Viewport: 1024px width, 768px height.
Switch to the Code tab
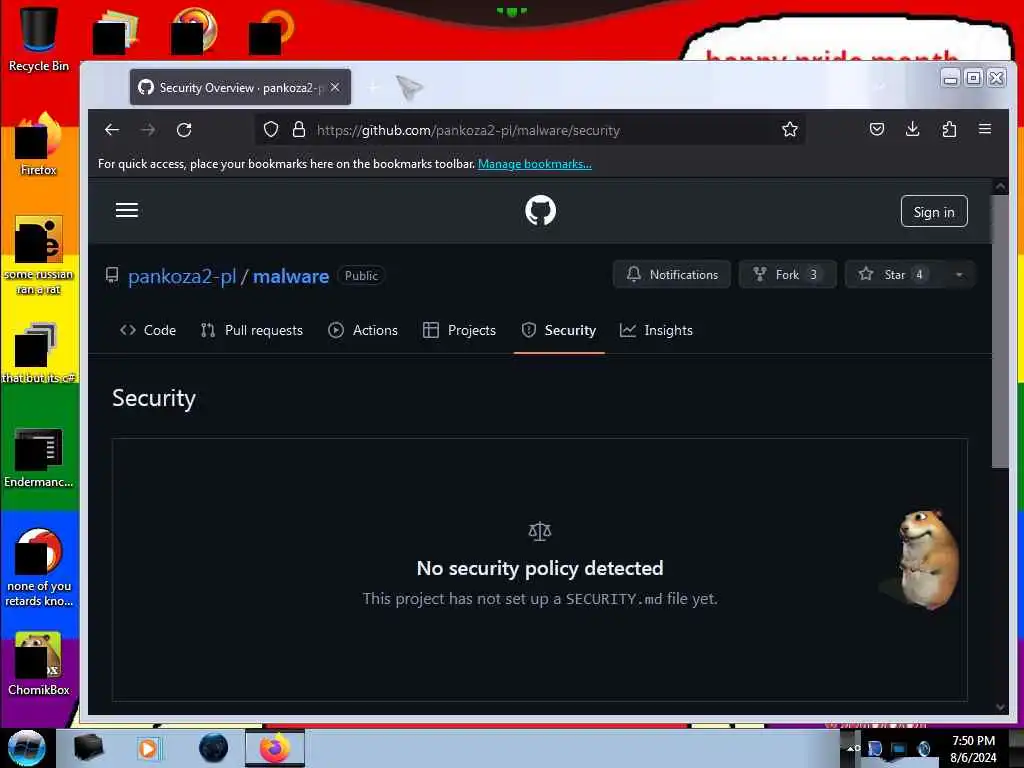tap(148, 330)
